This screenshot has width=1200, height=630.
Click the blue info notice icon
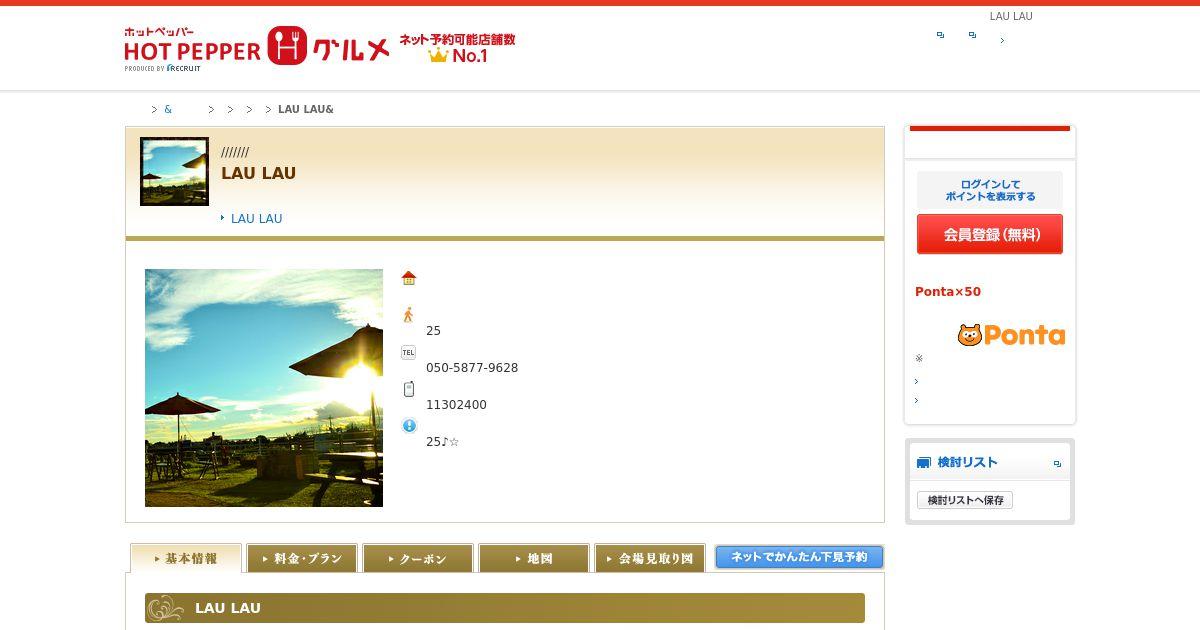[409, 425]
